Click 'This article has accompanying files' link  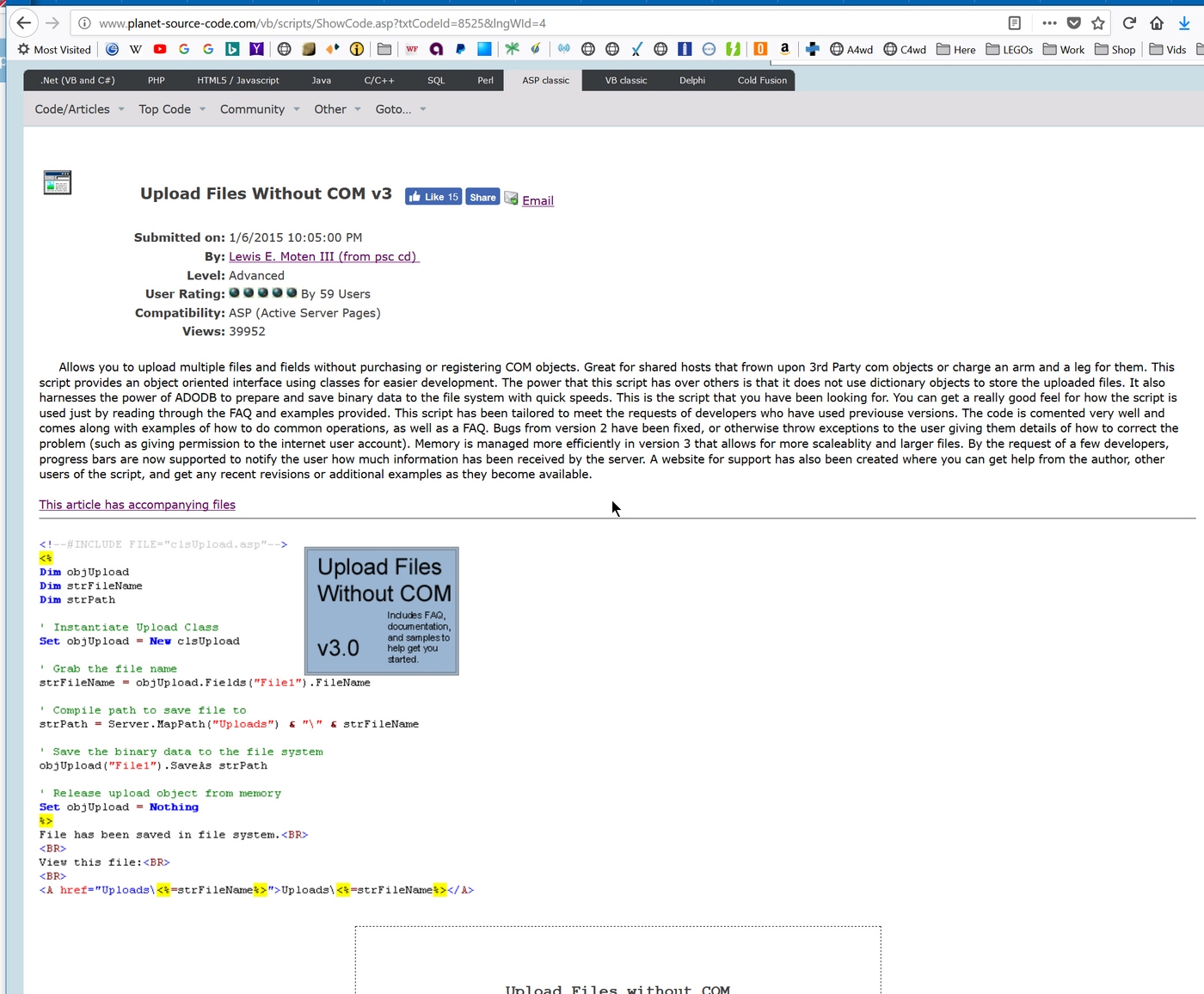(137, 505)
